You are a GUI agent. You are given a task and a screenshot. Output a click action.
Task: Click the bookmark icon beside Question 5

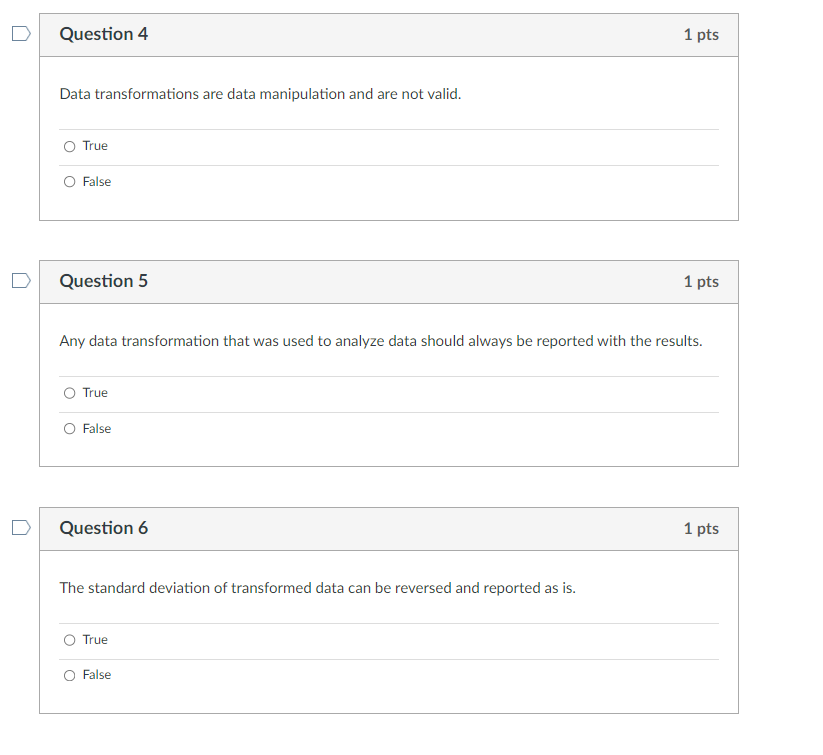(x=20, y=280)
